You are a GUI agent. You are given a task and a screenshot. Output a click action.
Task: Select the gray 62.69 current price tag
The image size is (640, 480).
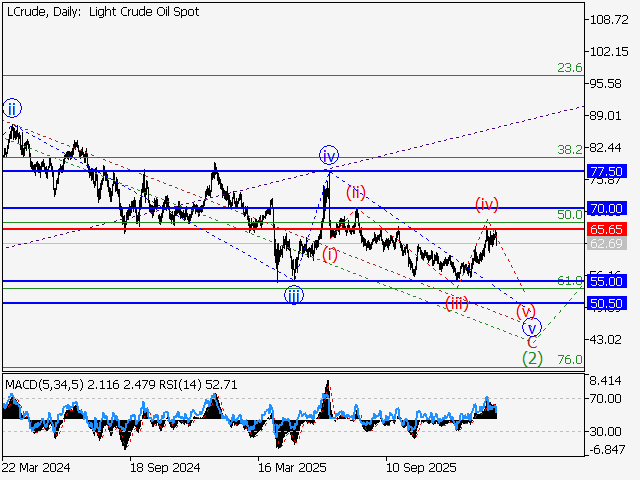coord(607,243)
